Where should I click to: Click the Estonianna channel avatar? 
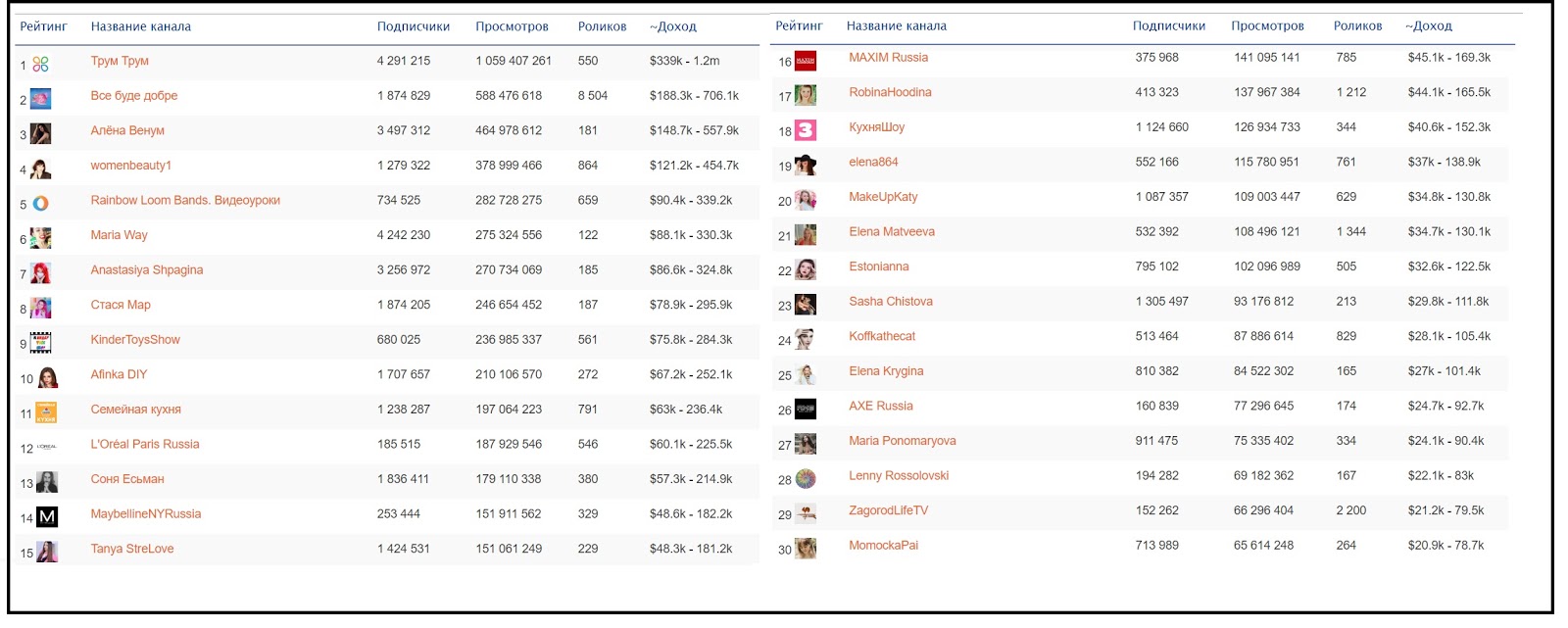point(805,270)
